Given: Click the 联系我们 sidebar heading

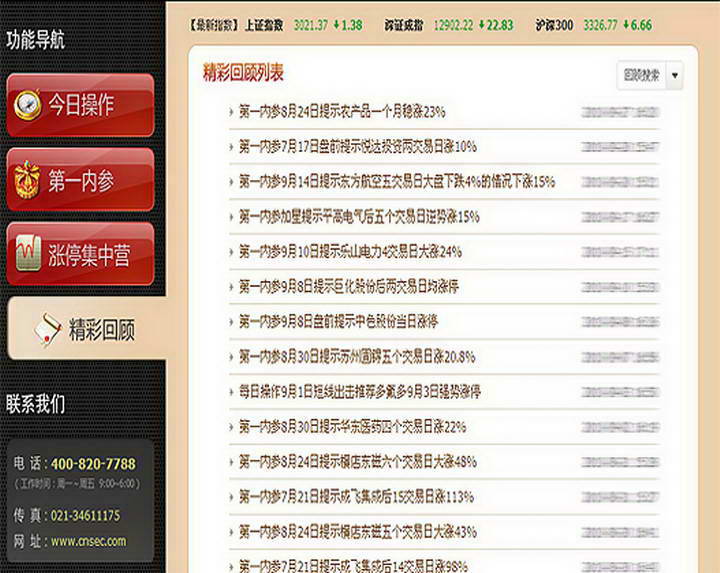Looking at the screenshot, I should [x=36, y=404].
